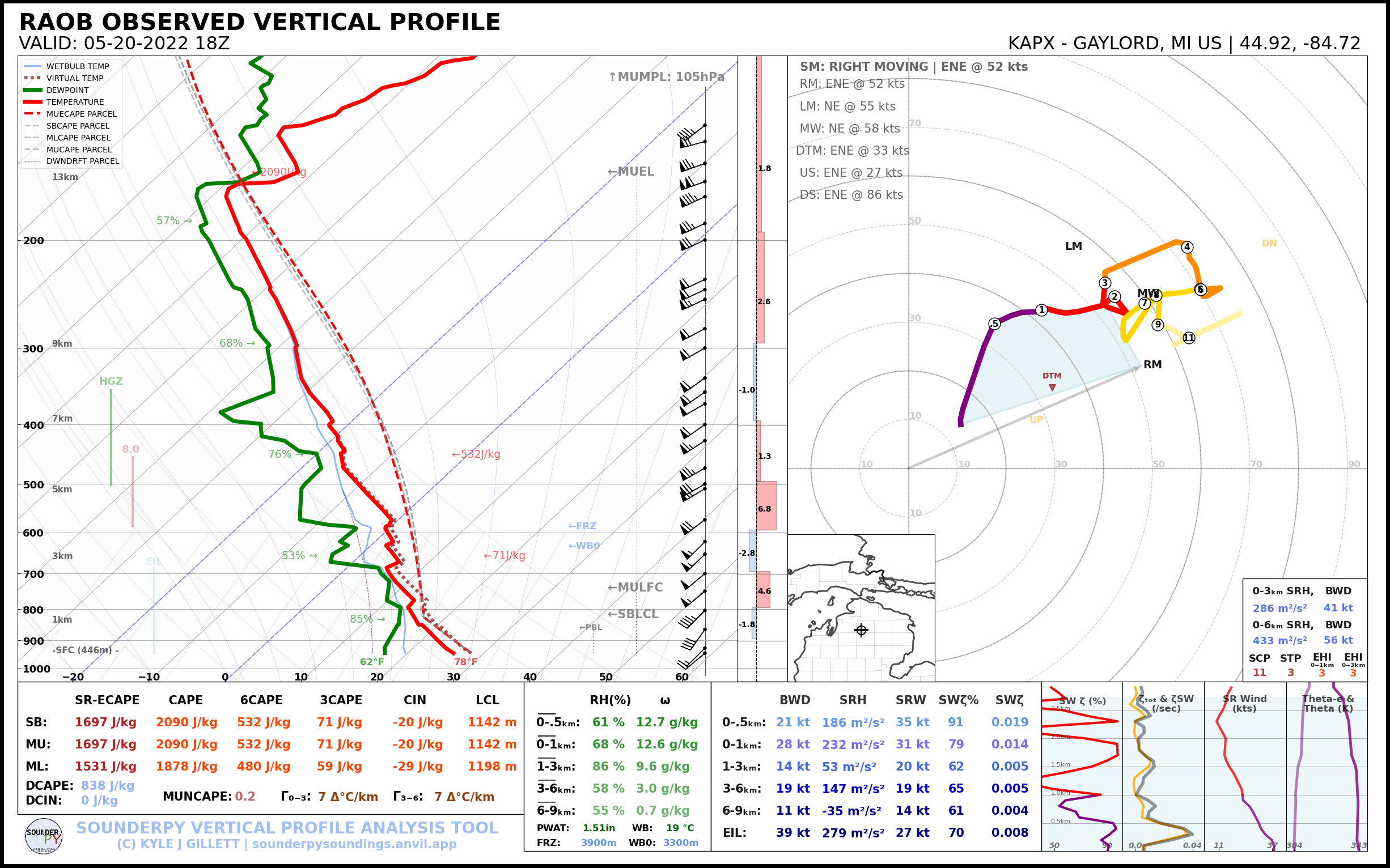Click the WB0 3300m value
1390x868 pixels.
681,843
